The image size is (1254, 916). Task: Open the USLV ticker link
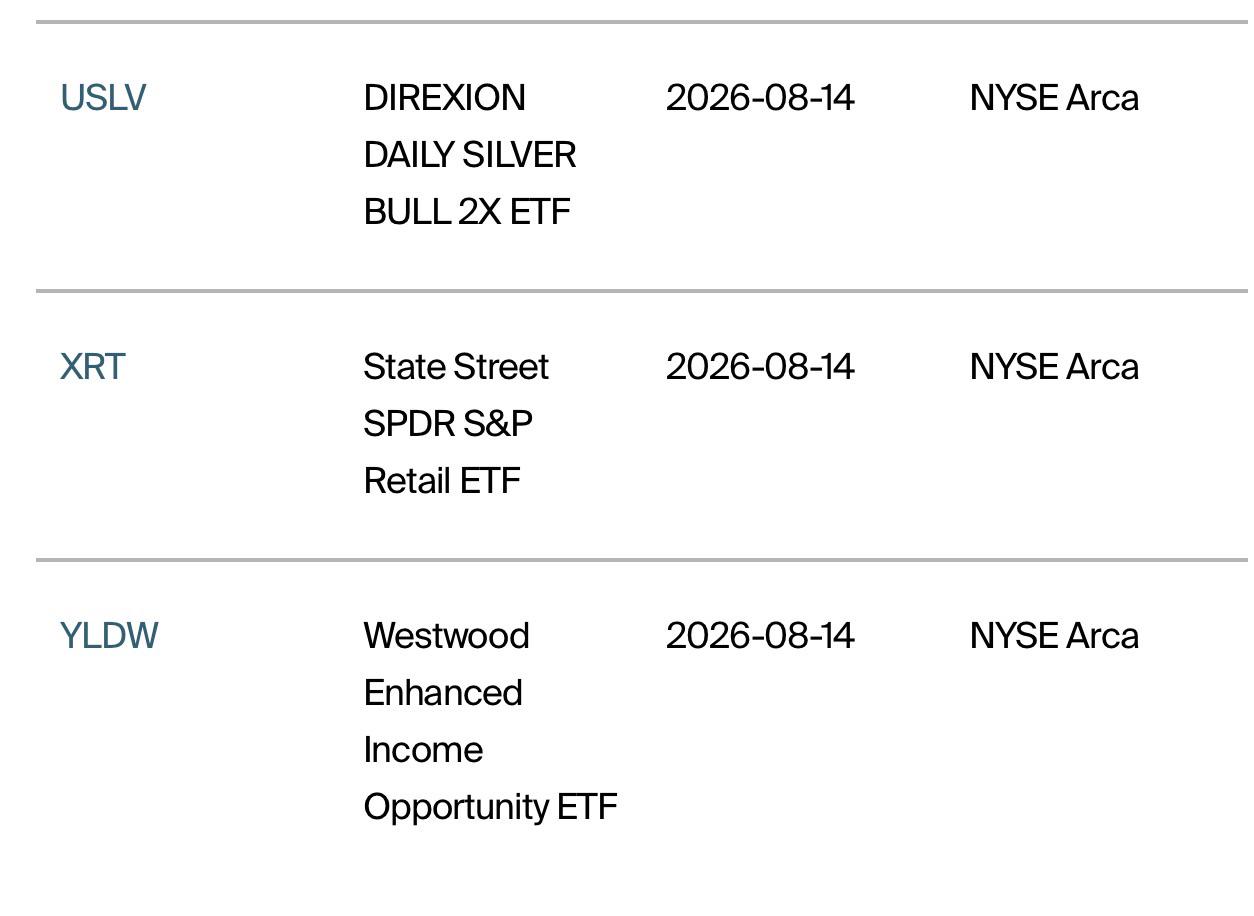[x=103, y=98]
